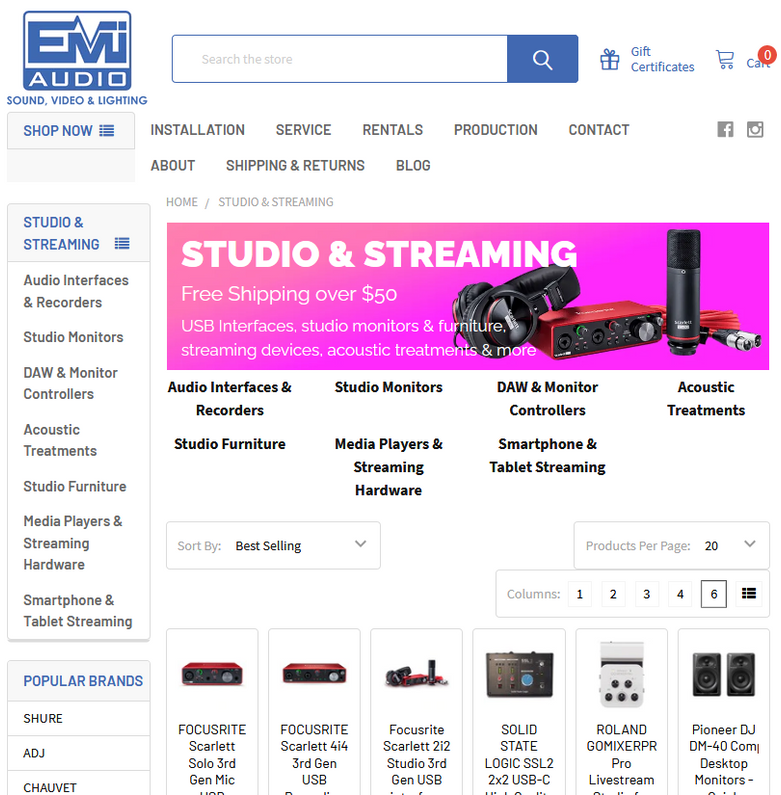This screenshot has width=781, height=795.
Task: Open Roland GoMixer Pro product image
Action: pos(622,674)
